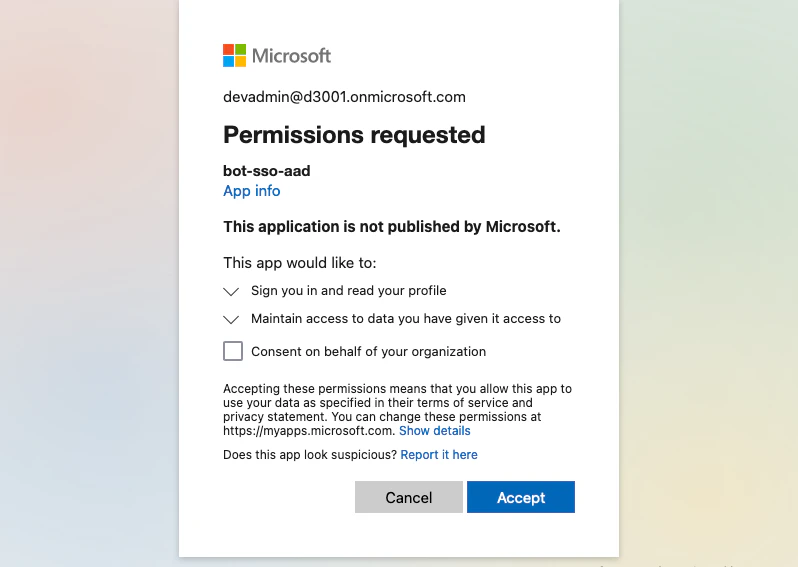798x567 pixels.
Task: Open the Show details link
Action: point(435,431)
